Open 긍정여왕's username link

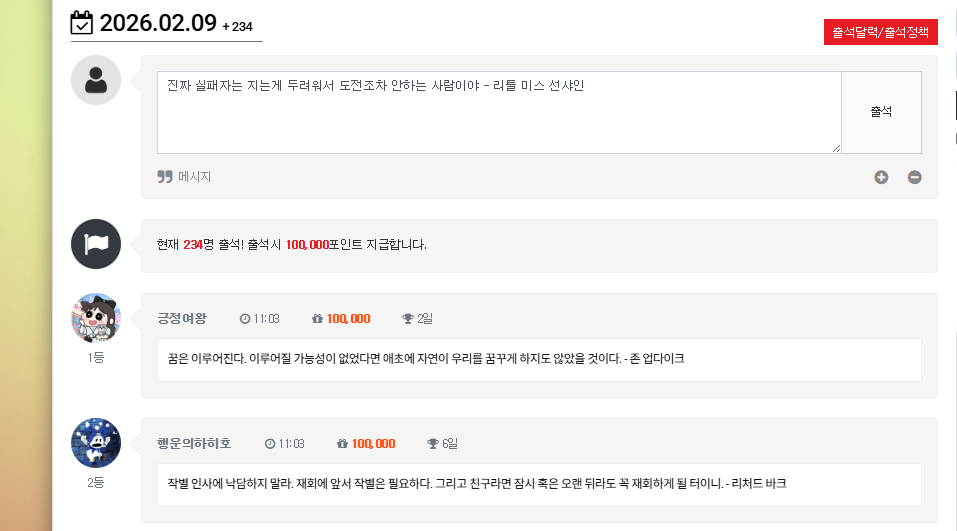point(181,319)
